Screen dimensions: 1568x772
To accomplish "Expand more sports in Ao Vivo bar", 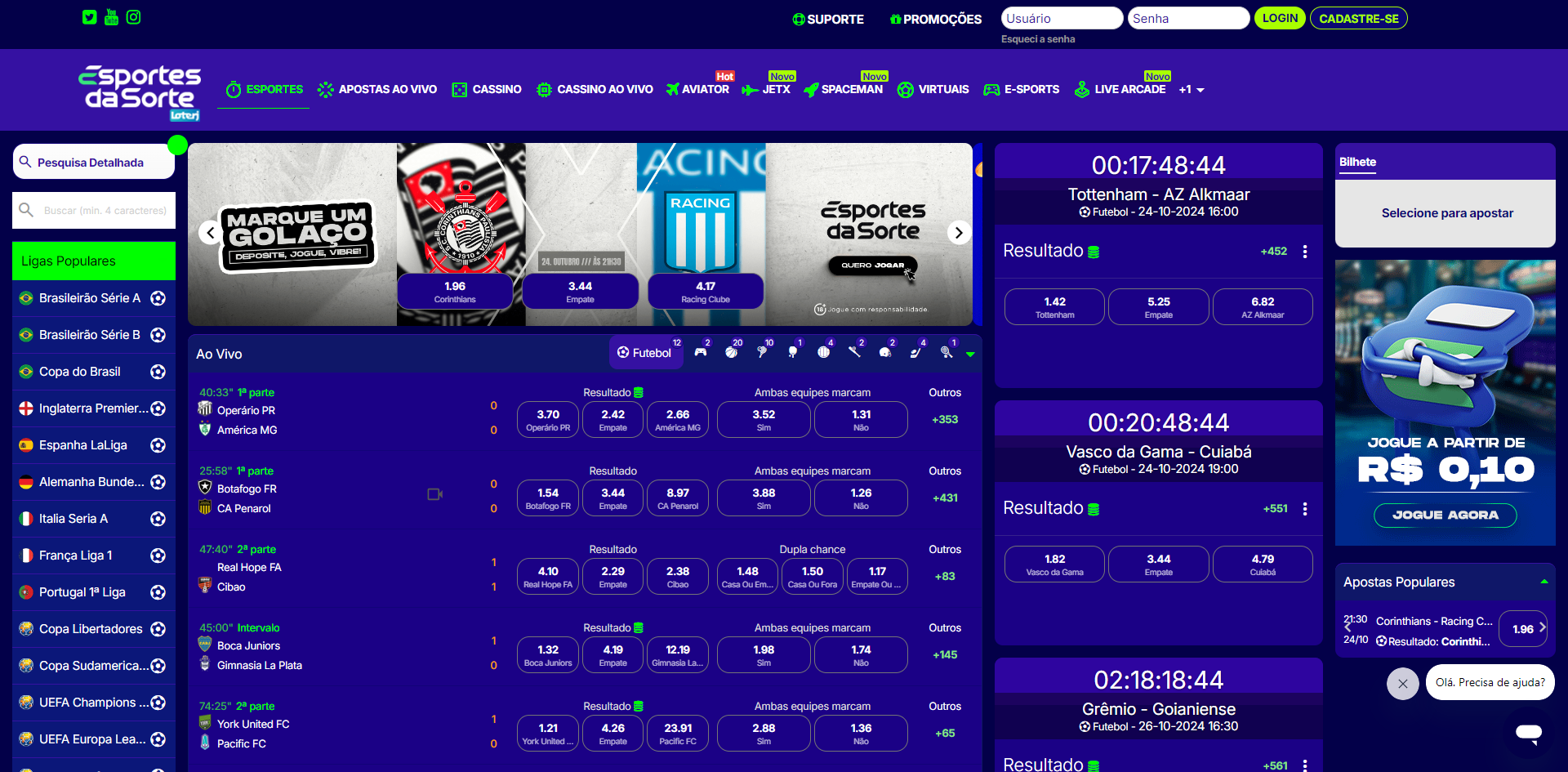I will [970, 355].
